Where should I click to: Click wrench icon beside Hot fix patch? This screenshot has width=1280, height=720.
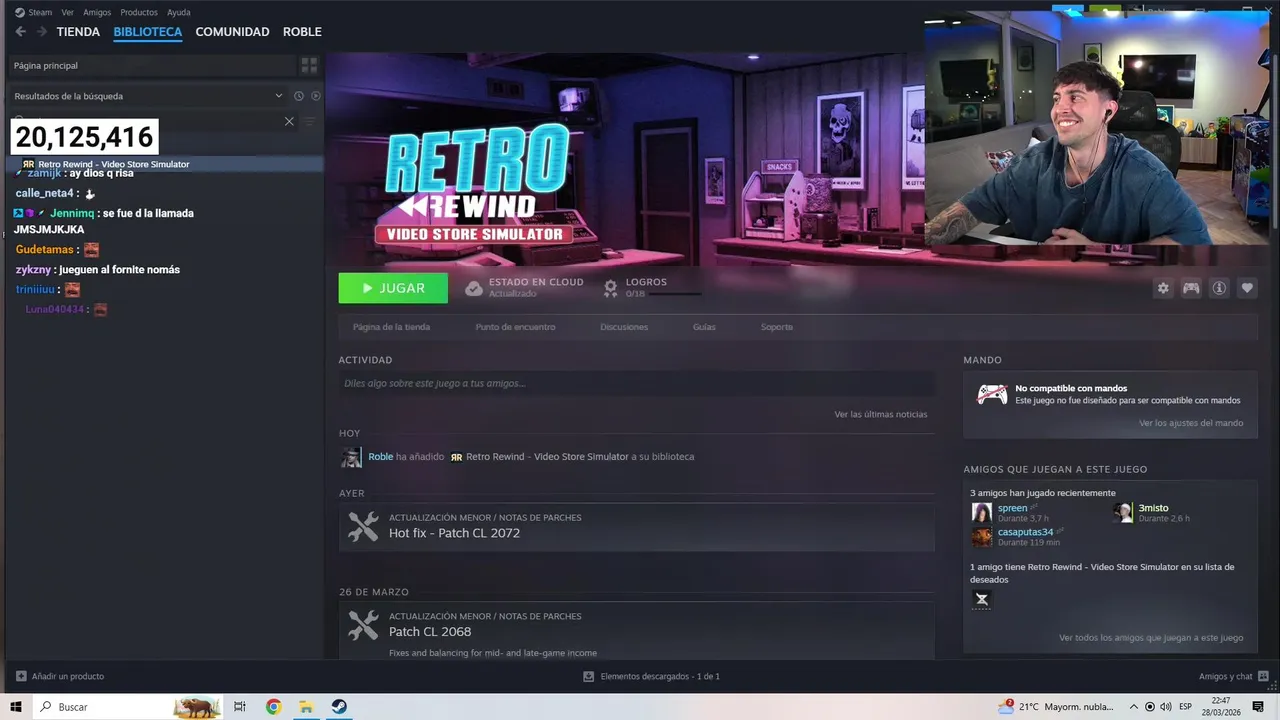[363, 527]
